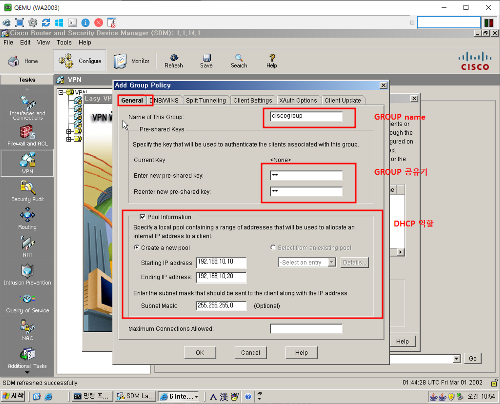The width and height of the screenshot is (500, 404).
Task: Open taskbar Internet Explorer group dropdown
Action: 197,397
